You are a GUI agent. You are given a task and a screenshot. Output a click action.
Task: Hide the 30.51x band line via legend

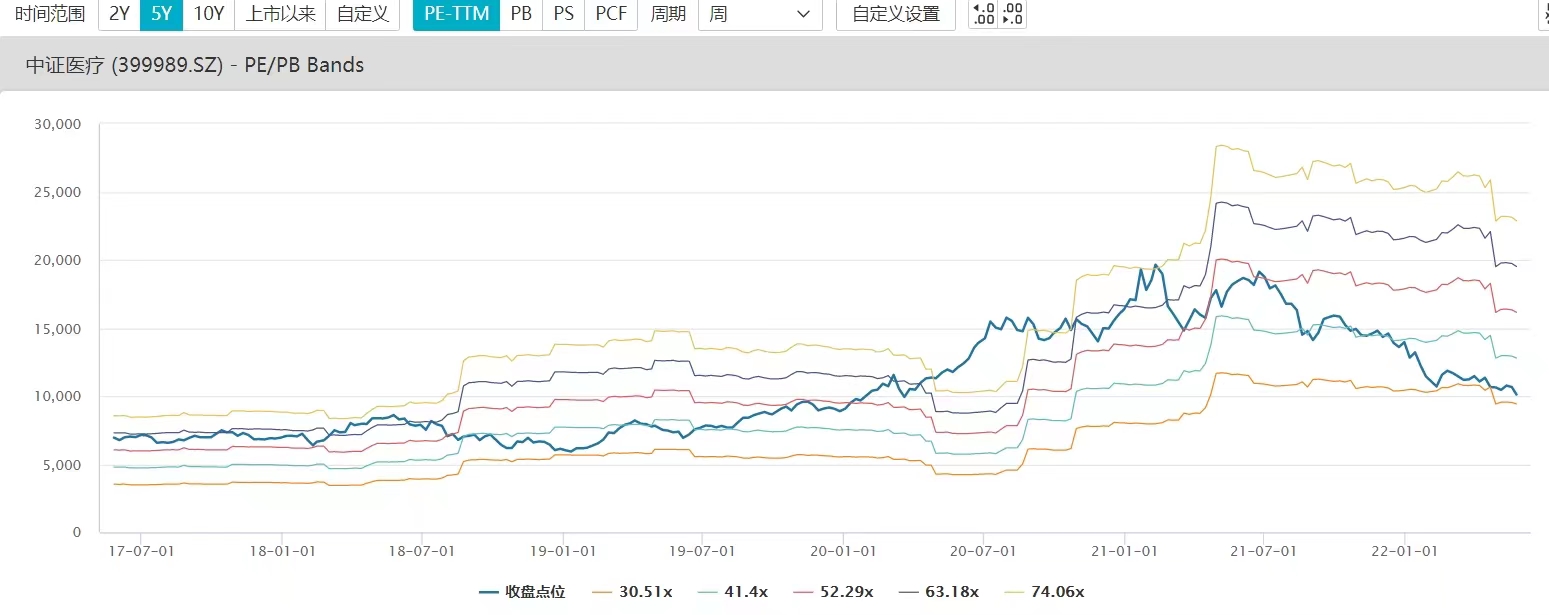[x=631, y=592]
